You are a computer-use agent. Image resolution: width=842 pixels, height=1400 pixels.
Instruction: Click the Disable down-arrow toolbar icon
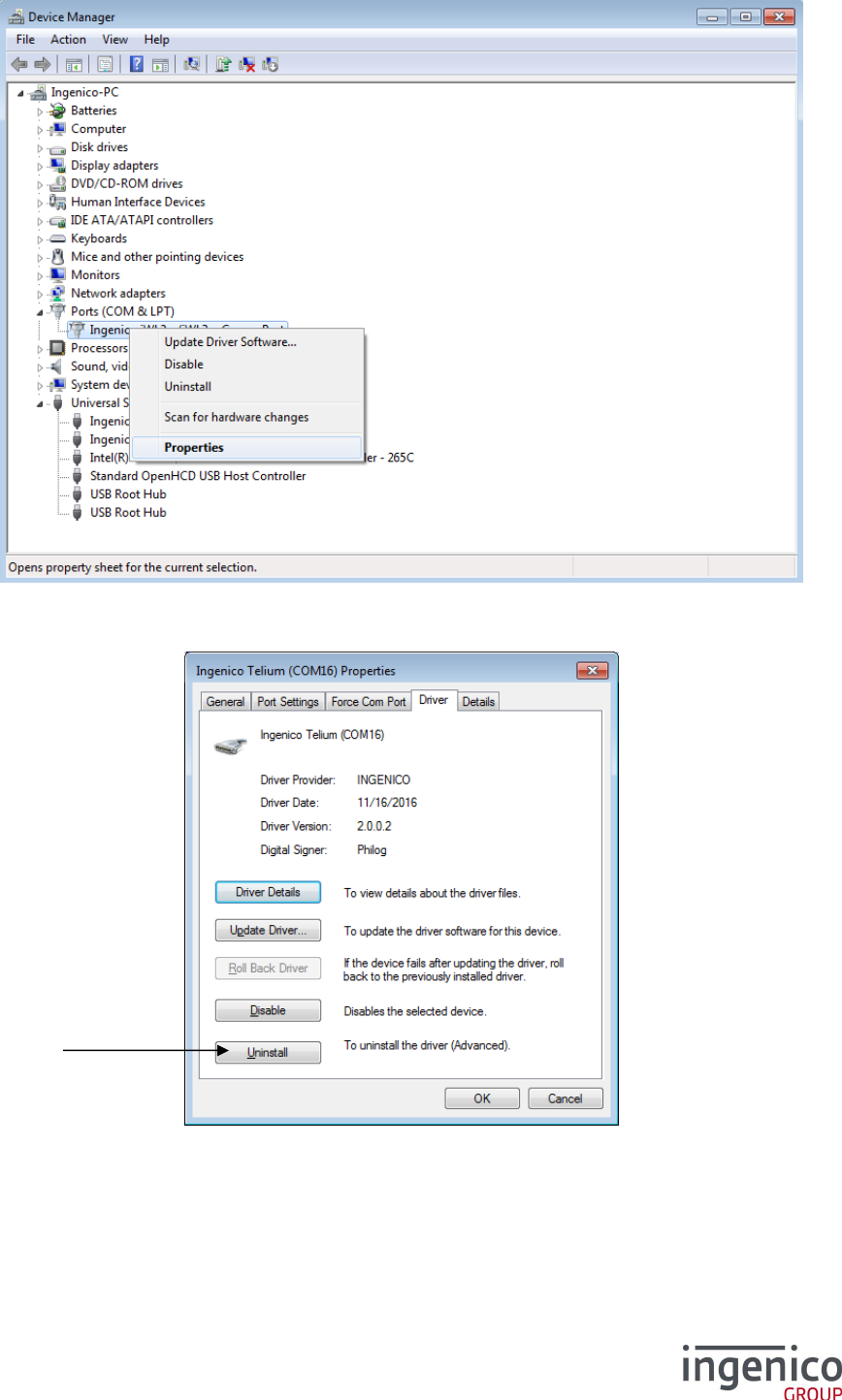click(271, 64)
